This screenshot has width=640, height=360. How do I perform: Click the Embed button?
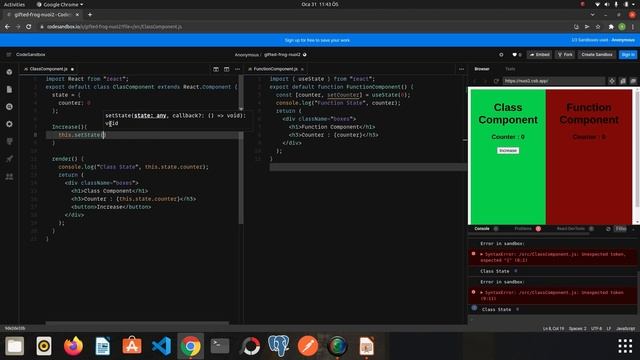click(540, 54)
